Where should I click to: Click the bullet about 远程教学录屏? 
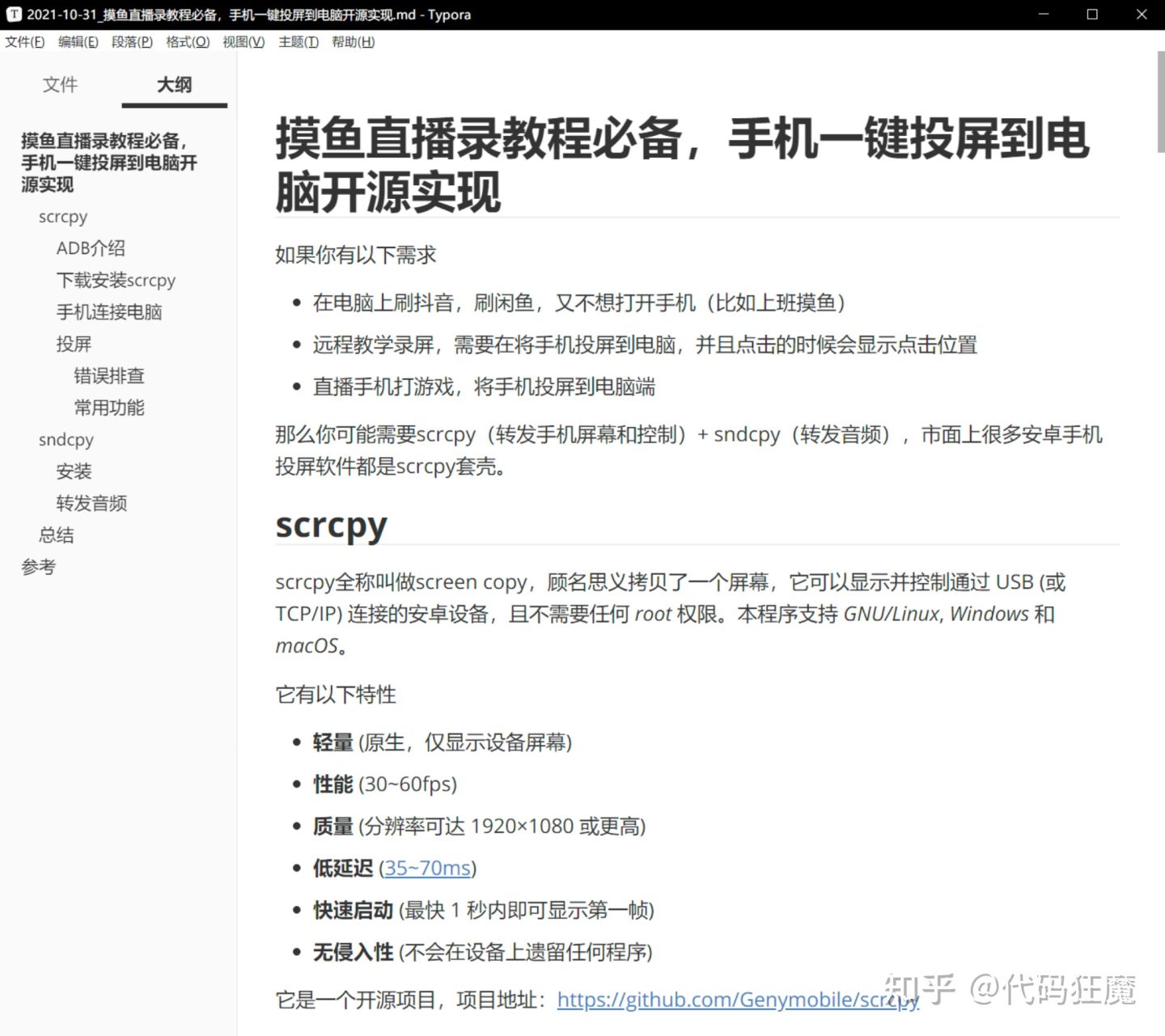(x=646, y=345)
